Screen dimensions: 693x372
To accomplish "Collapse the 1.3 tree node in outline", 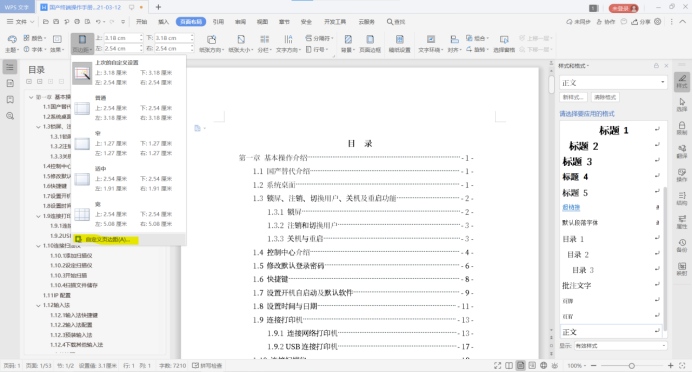I will (x=38, y=127).
